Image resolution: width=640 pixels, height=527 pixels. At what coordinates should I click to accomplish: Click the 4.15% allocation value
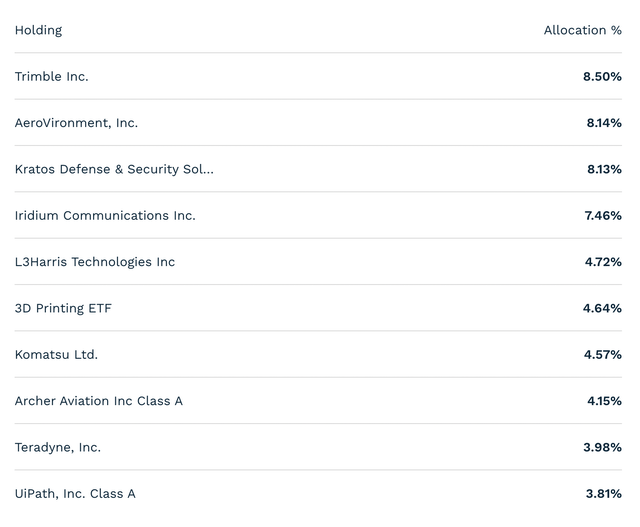point(604,401)
